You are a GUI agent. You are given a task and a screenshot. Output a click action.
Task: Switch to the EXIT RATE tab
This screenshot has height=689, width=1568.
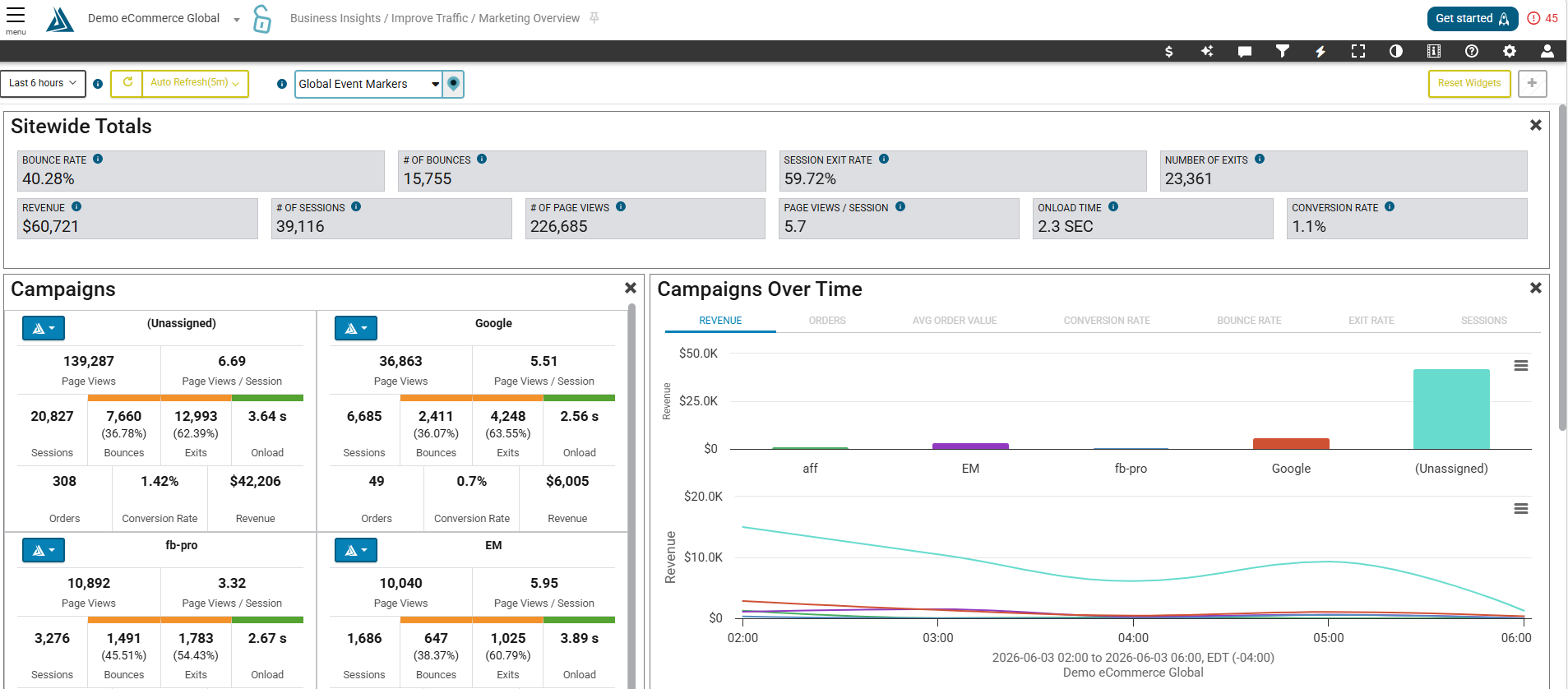[1371, 321]
